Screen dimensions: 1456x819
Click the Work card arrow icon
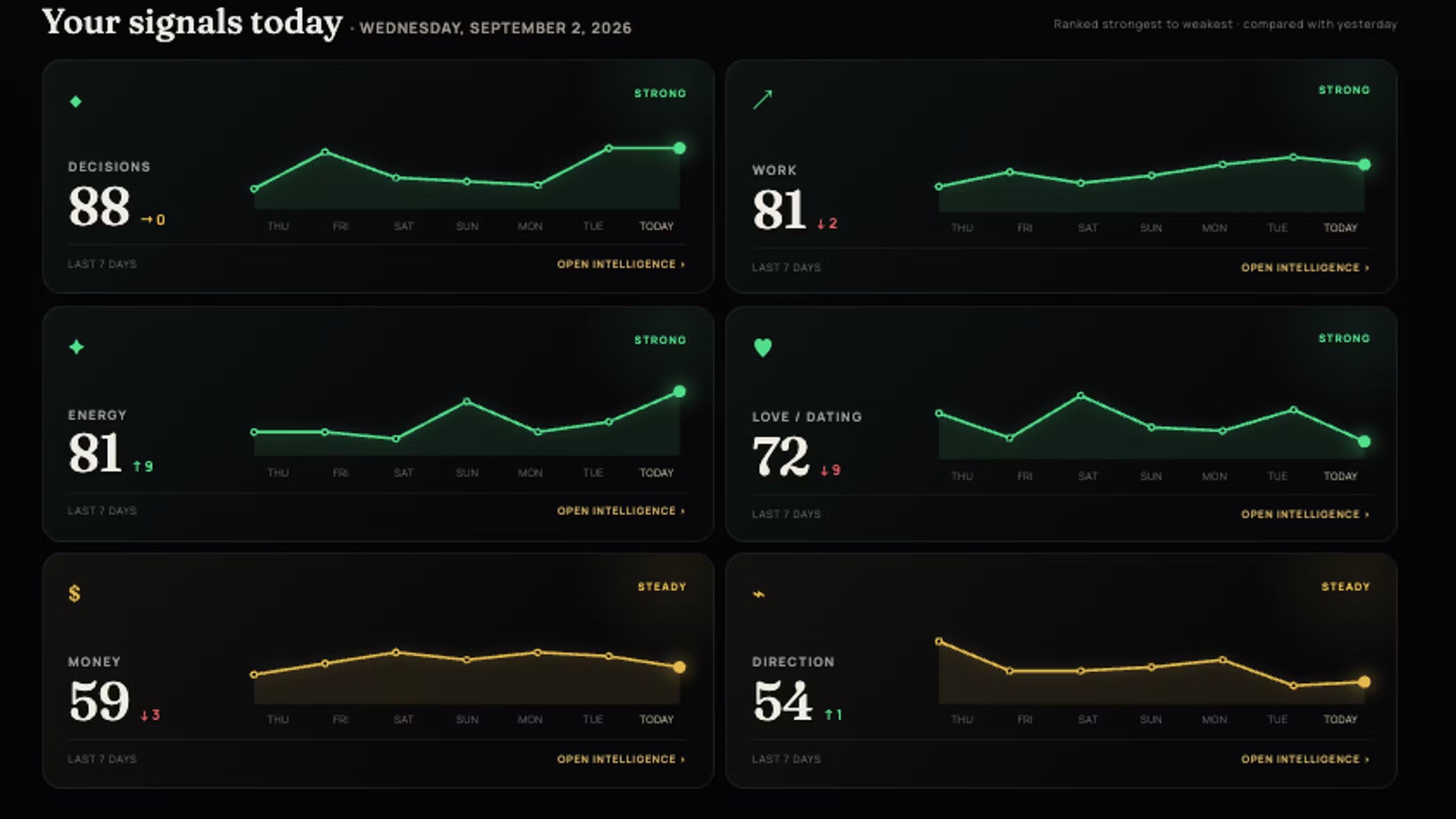pyautogui.click(x=763, y=99)
